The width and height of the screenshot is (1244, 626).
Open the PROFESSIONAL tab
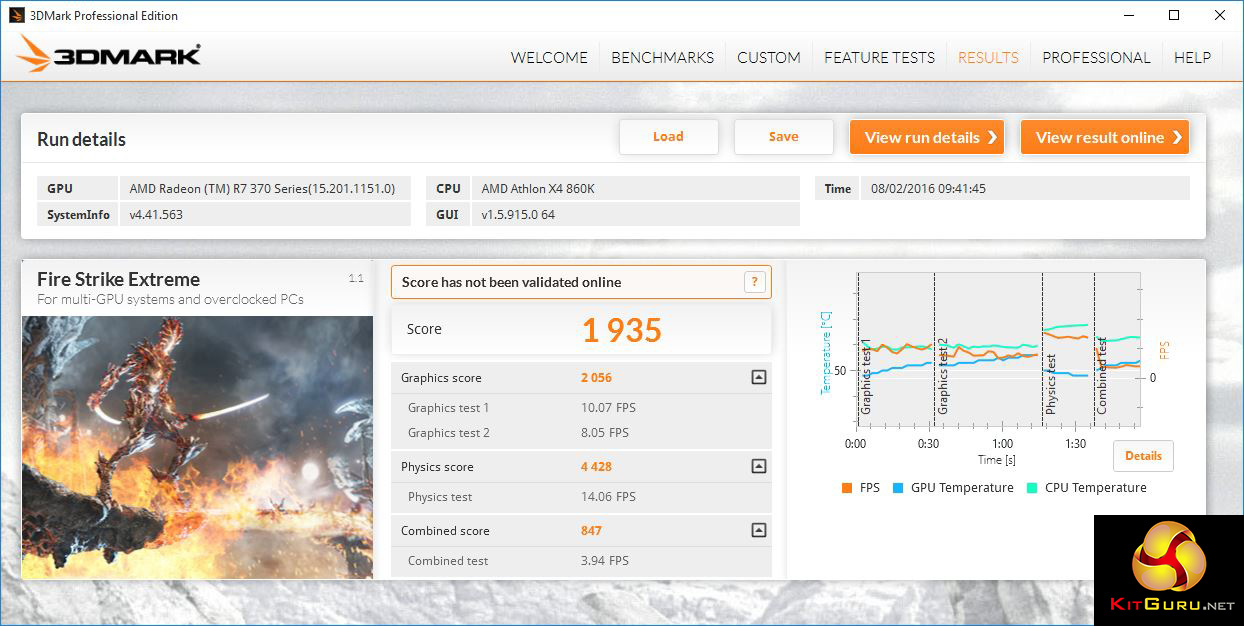click(x=1096, y=57)
